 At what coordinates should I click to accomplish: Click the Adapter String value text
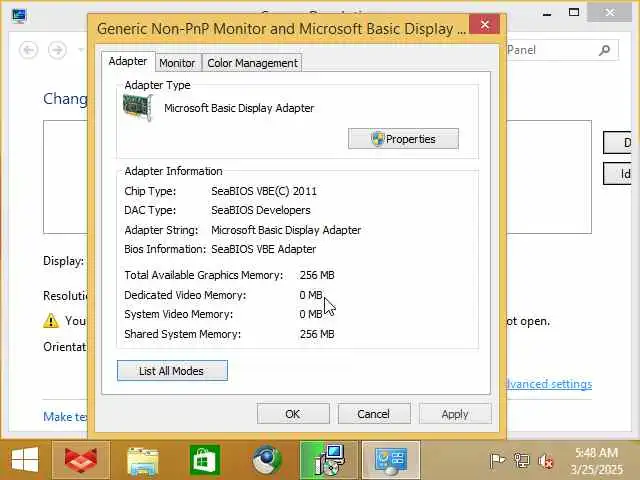(286, 230)
